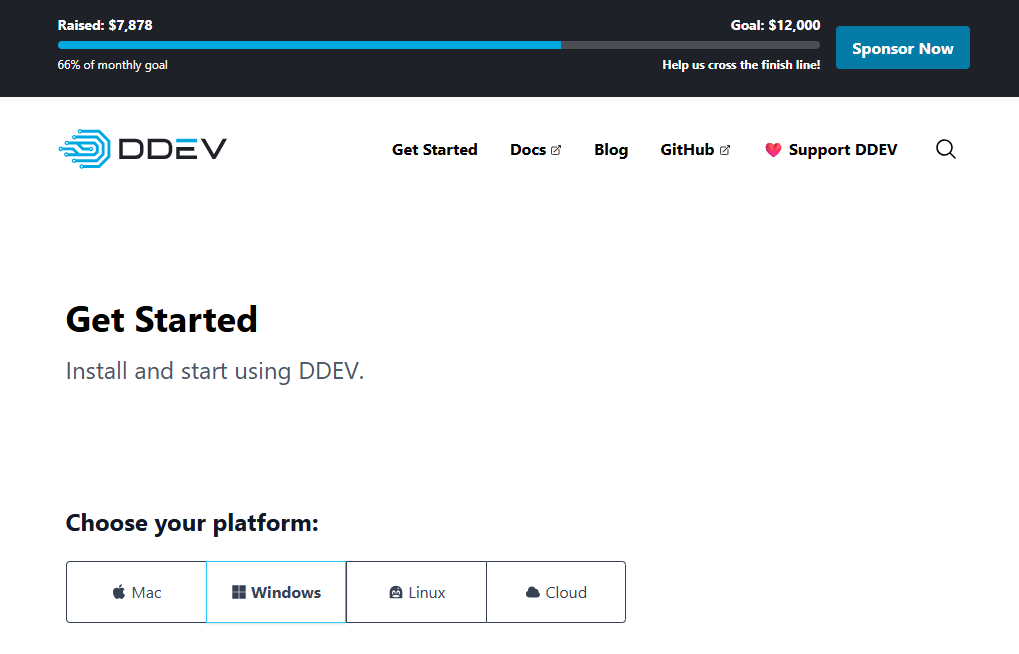Open the GitHub navigation link

click(x=695, y=150)
